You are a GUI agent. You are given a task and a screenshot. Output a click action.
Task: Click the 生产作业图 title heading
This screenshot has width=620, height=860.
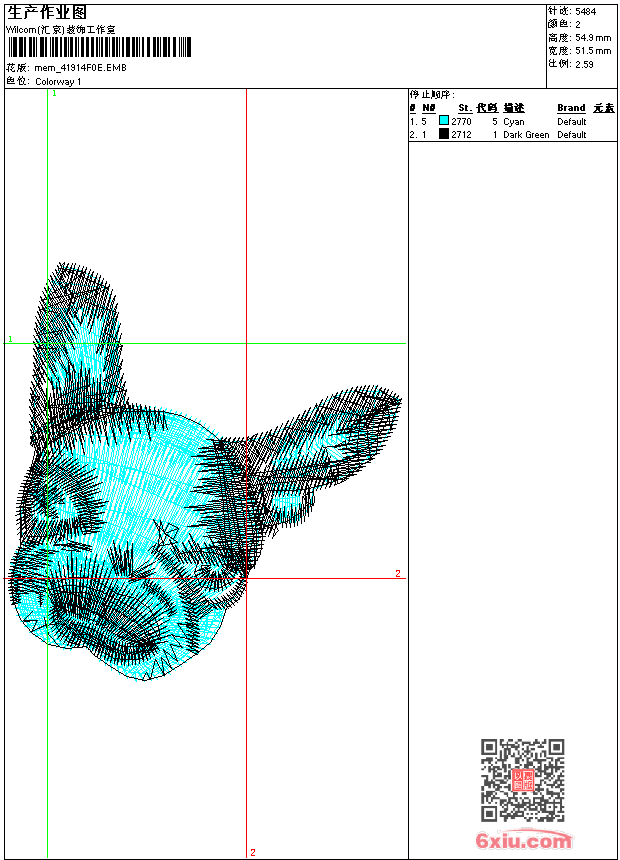(x=47, y=13)
